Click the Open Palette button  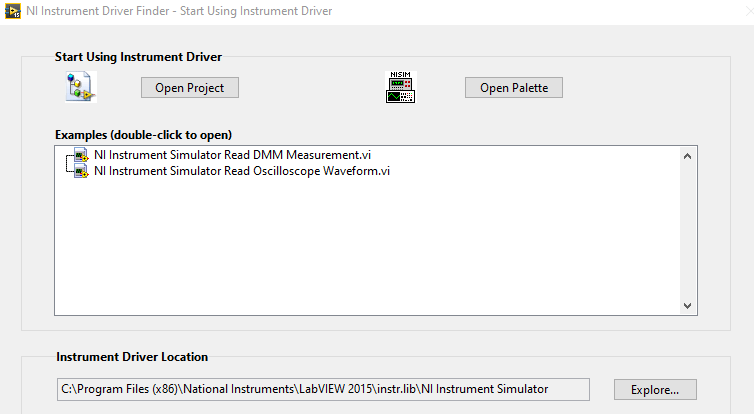coord(514,88)
